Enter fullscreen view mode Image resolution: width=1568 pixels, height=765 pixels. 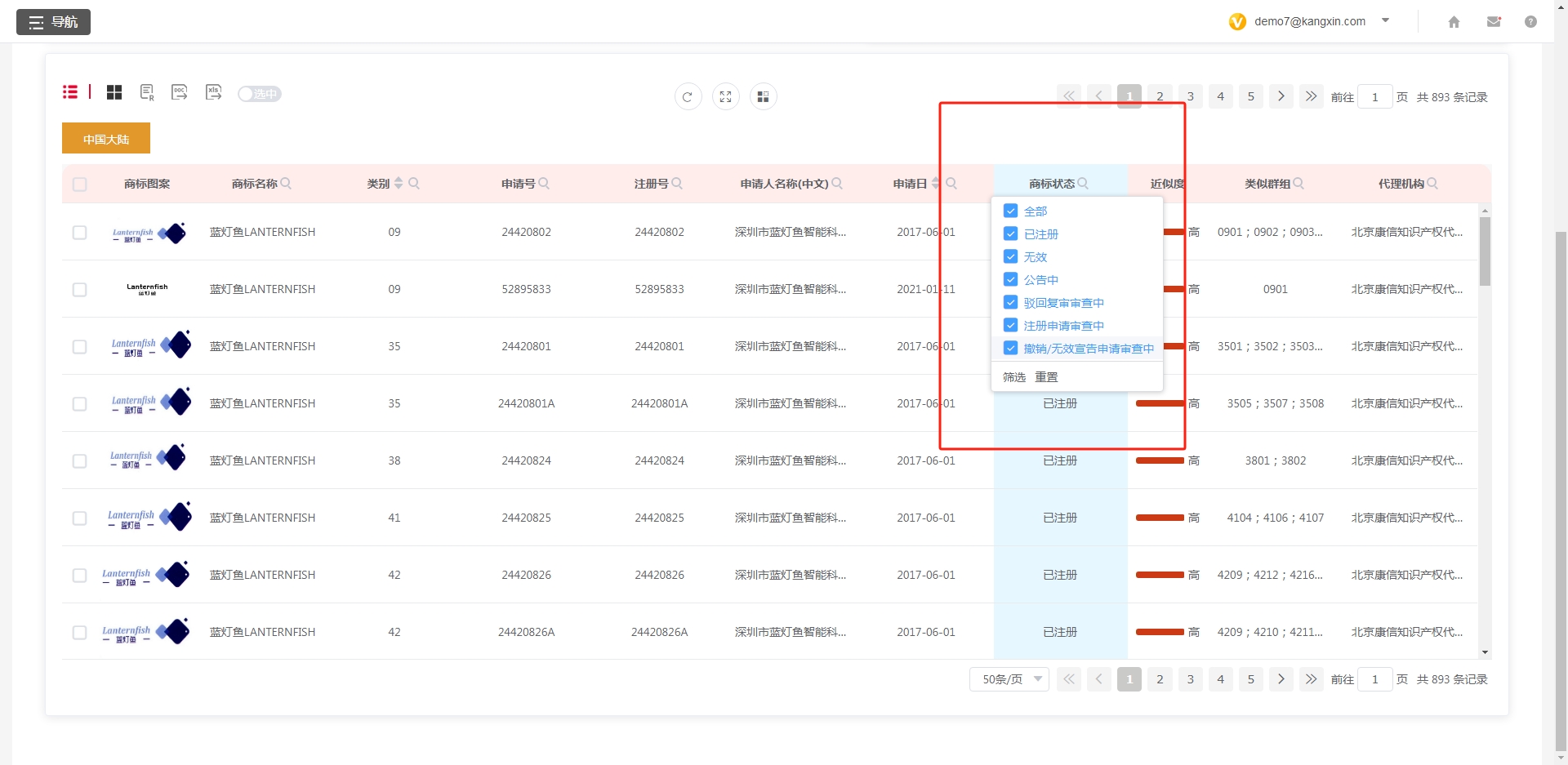(x=725, y=96)
